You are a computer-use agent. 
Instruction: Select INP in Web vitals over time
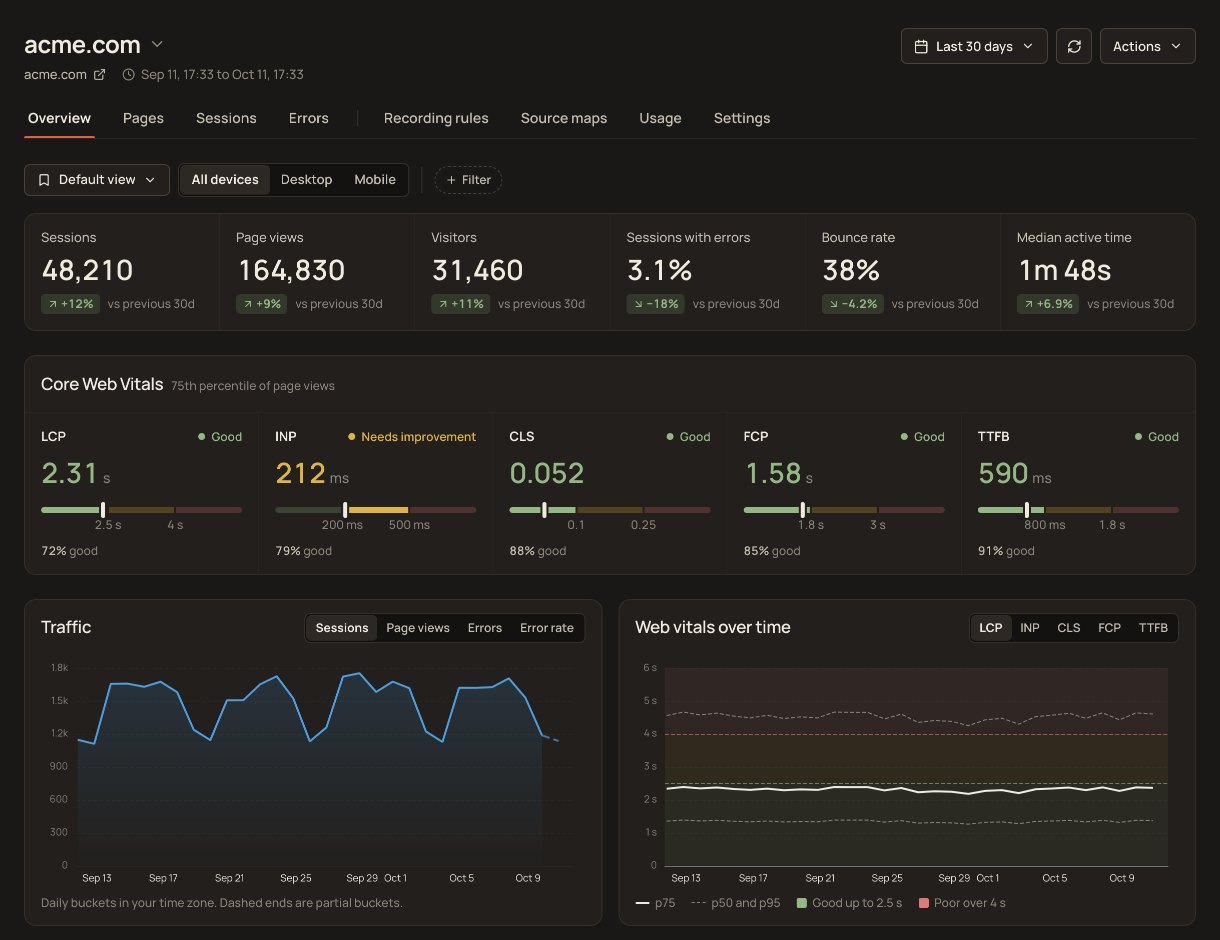[1030, 628]
